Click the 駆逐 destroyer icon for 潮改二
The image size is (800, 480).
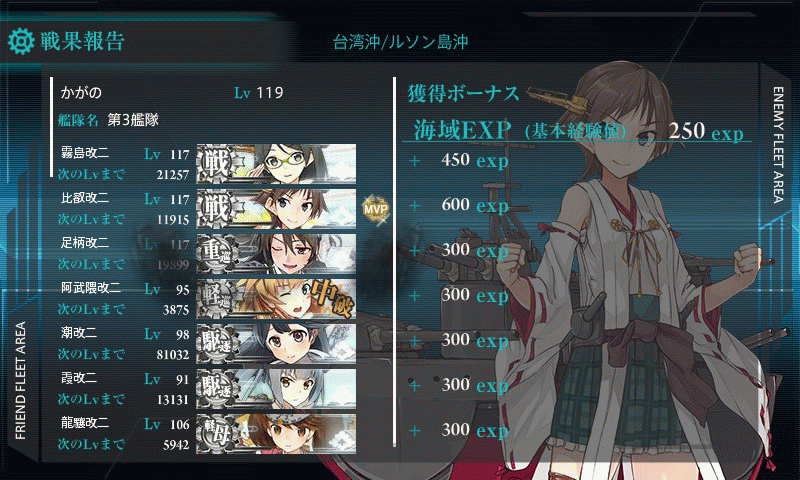(x=217, y=343)
